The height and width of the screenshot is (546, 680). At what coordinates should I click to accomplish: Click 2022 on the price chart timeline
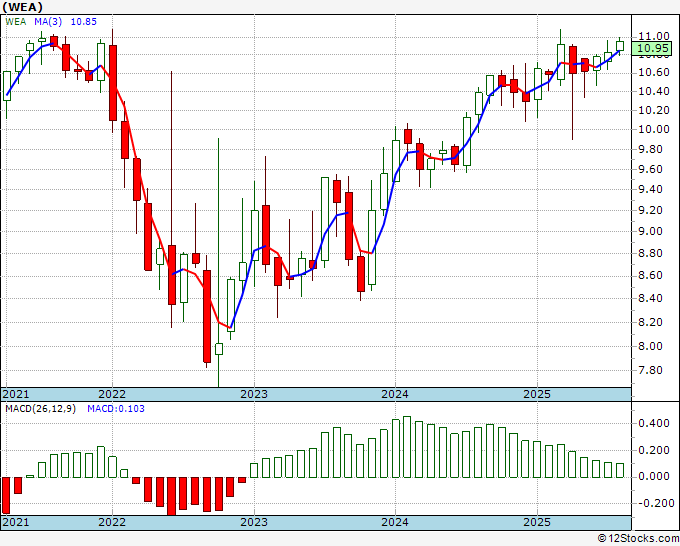click(112, 394)
